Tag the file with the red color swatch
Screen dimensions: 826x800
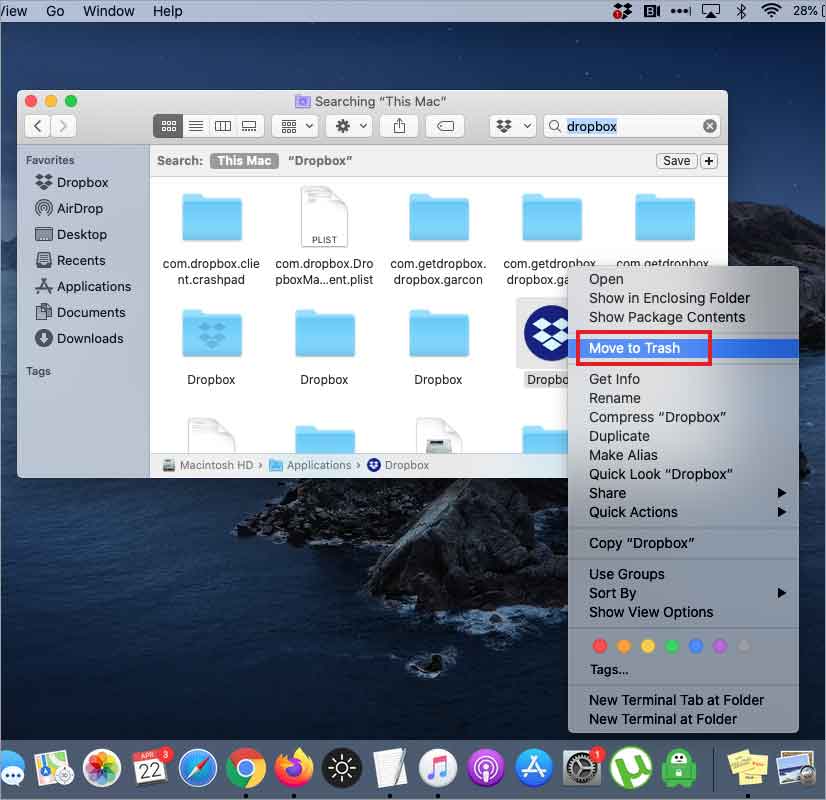pos(600,646)
